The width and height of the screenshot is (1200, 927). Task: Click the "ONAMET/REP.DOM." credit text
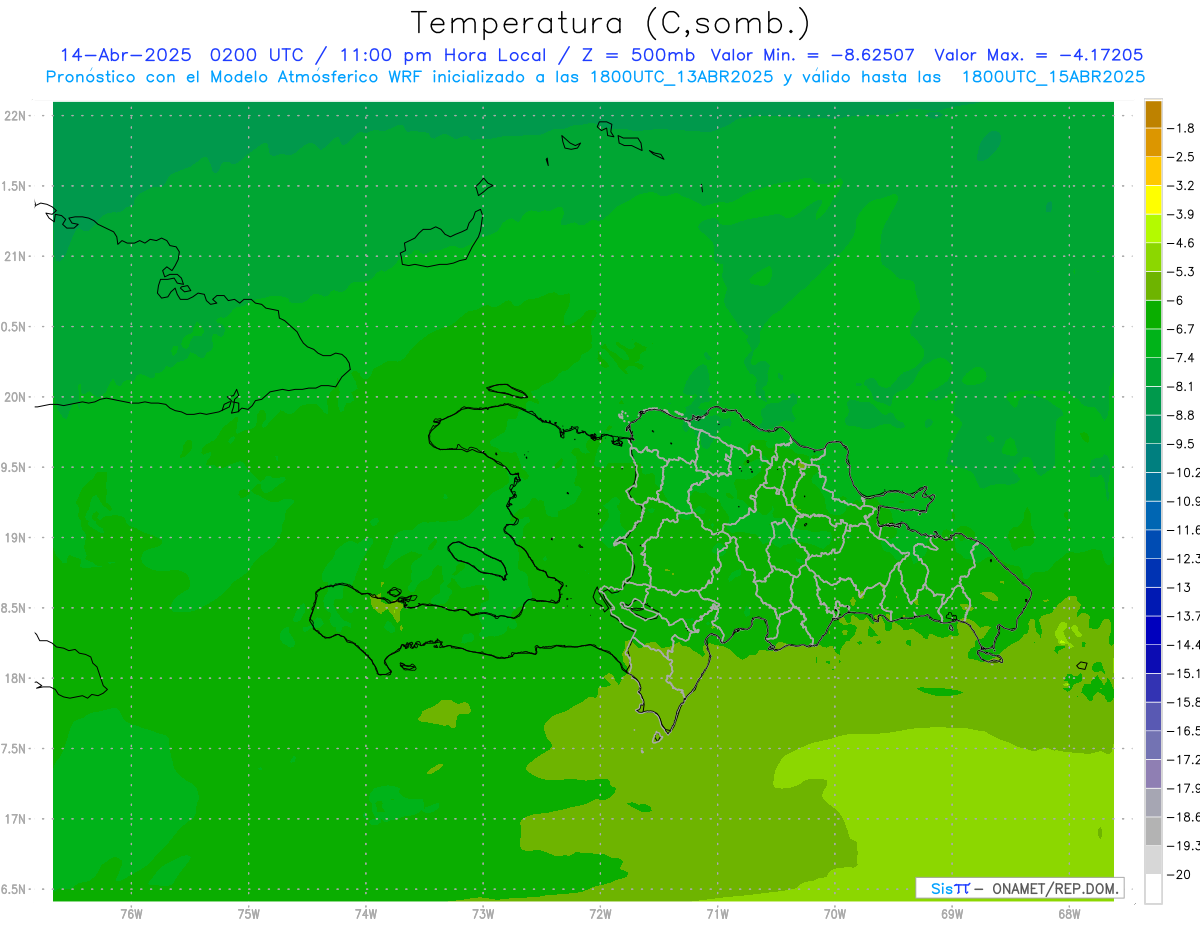click(1054, 888)
